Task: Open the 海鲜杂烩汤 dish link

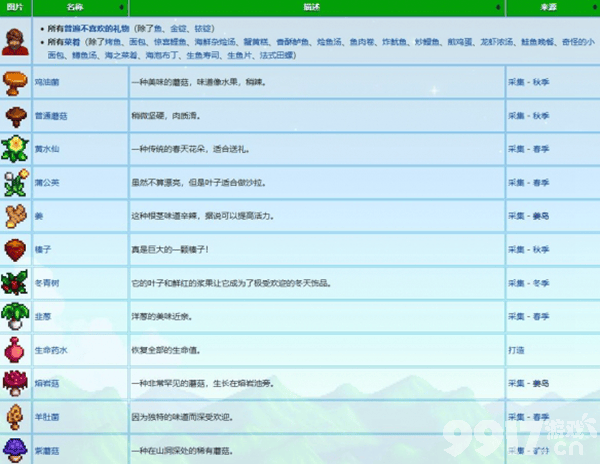Action: [215, 42]
